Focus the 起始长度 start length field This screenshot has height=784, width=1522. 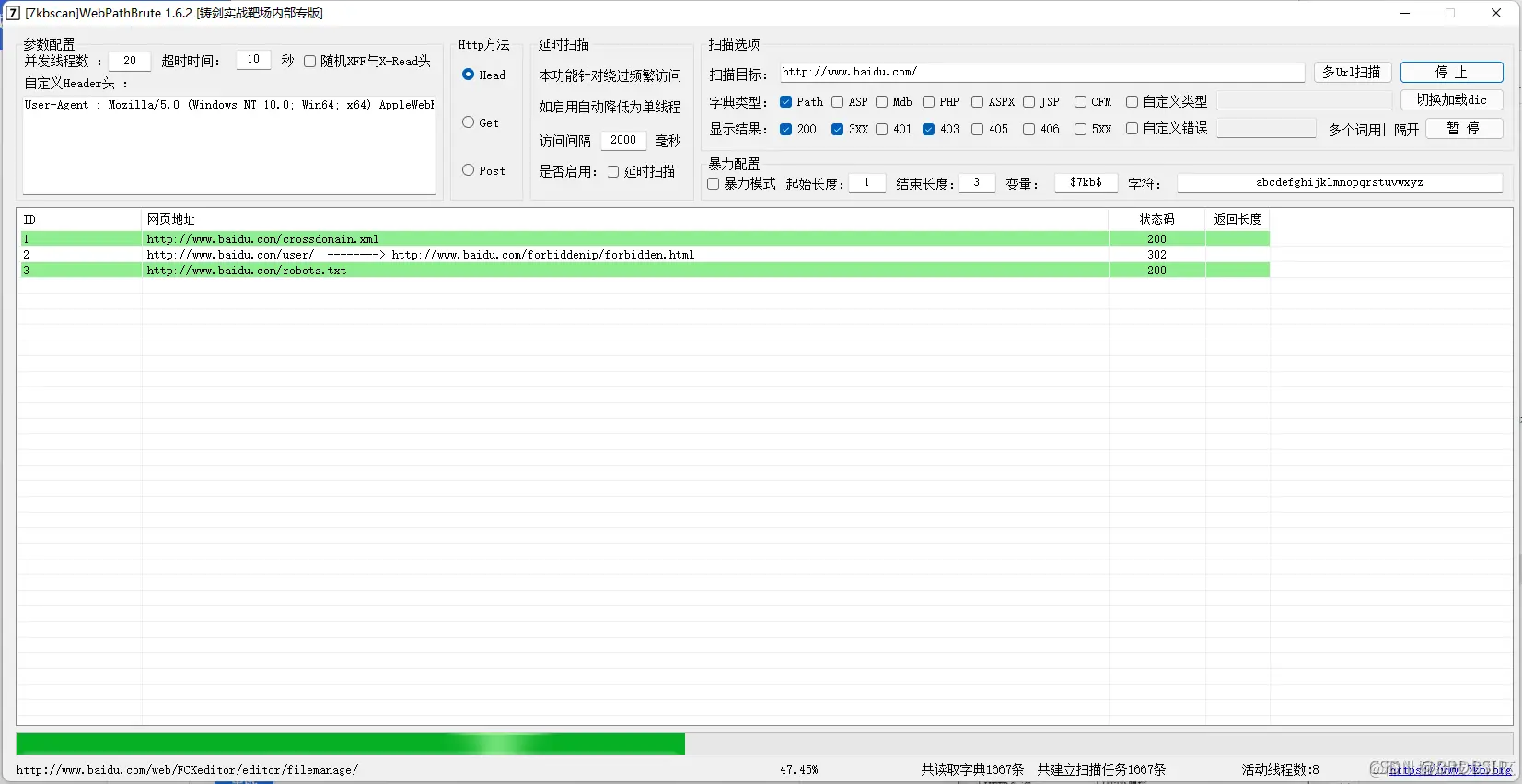pos(866,183)
